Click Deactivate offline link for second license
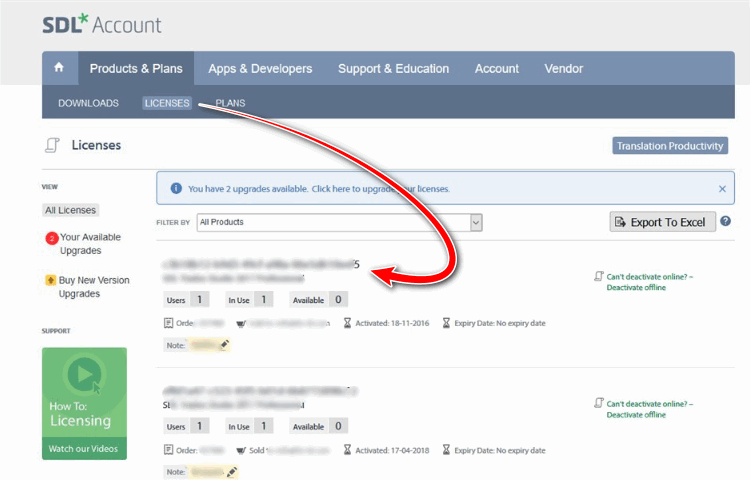 [636, 415]
